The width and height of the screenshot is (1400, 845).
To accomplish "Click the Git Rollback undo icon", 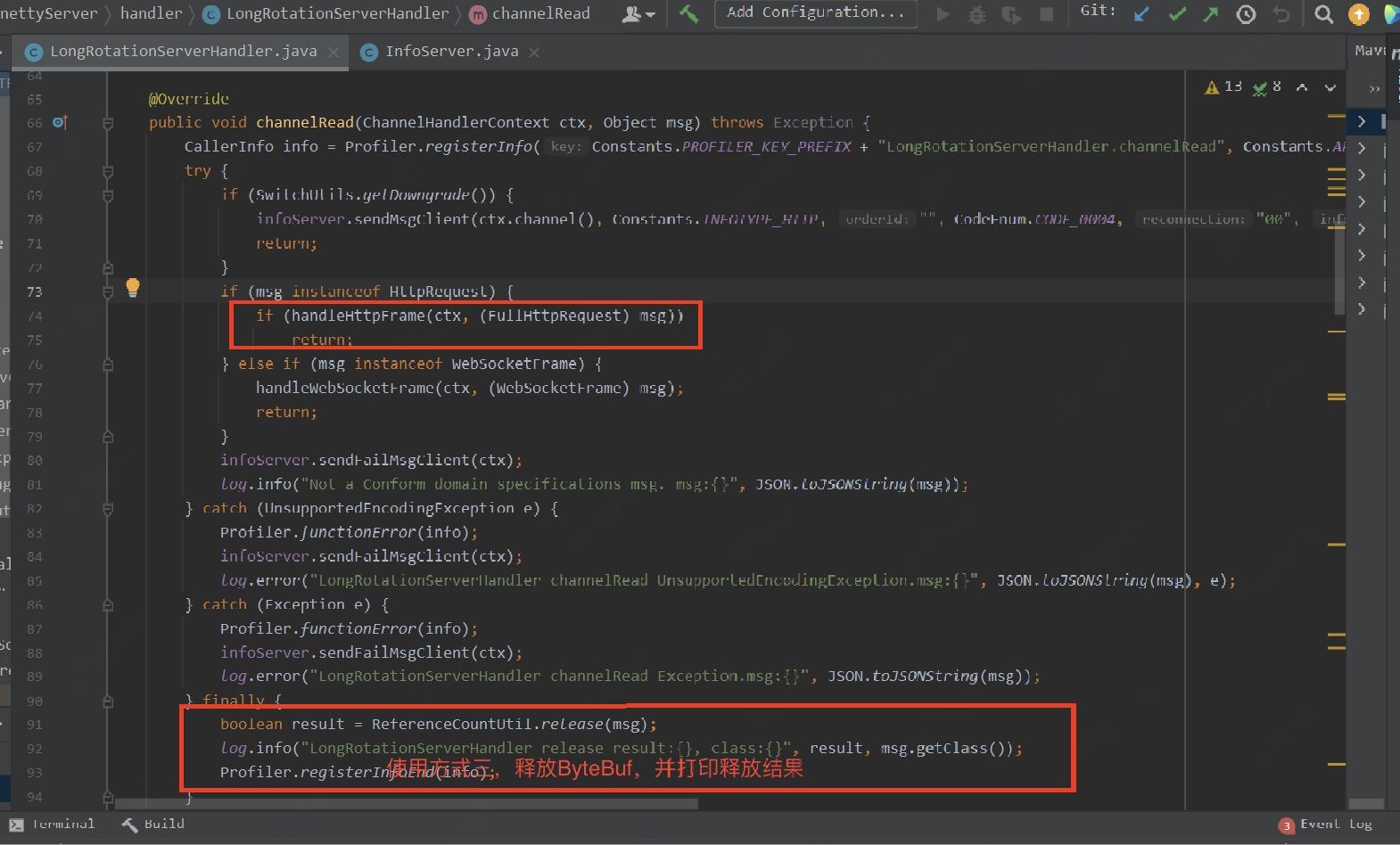I will coord(1281,13).
